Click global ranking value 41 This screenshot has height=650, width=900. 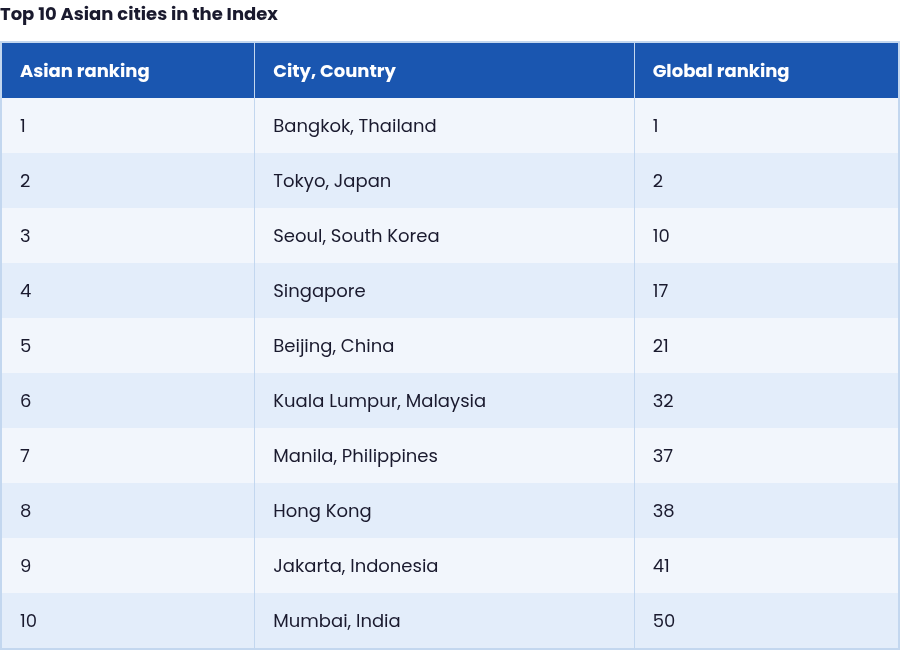point(661,566)
